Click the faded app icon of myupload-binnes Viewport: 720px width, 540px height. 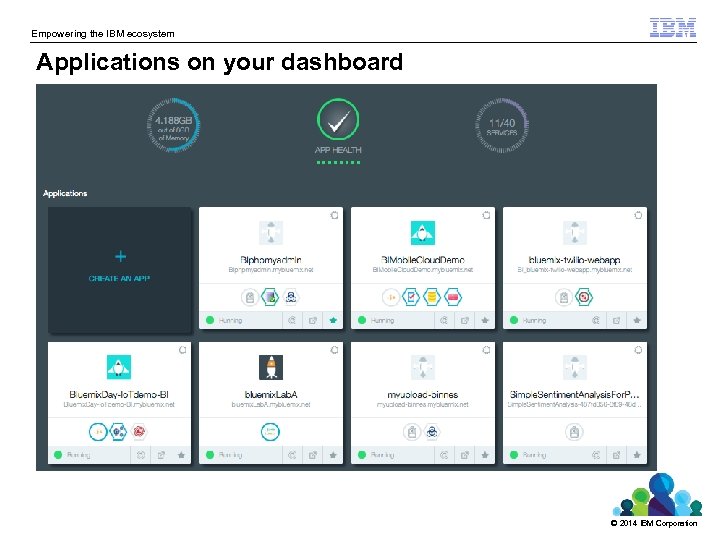point(422,367)
